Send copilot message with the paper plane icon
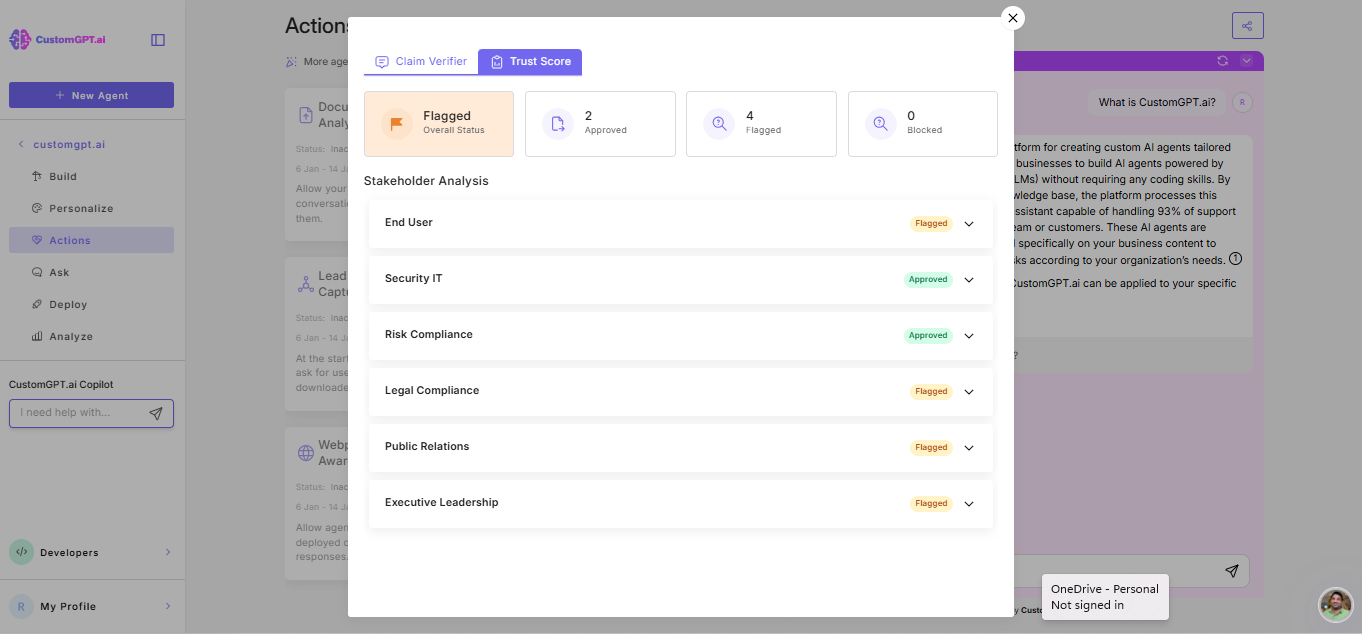1362x634 pixels. [156, 412]
